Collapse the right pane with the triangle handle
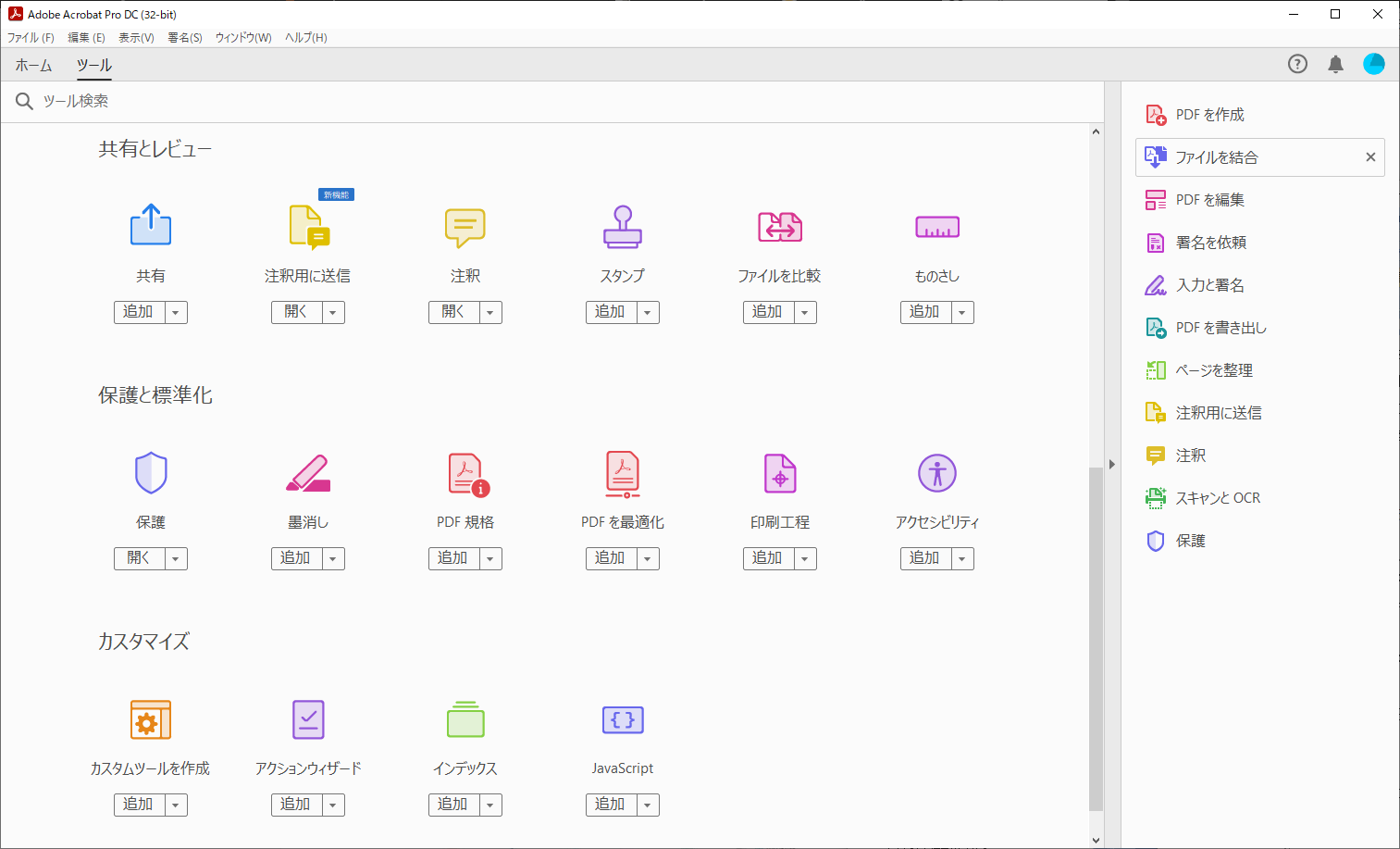The height and width of the screenshot is (849, 1400). coord(1112,464)
